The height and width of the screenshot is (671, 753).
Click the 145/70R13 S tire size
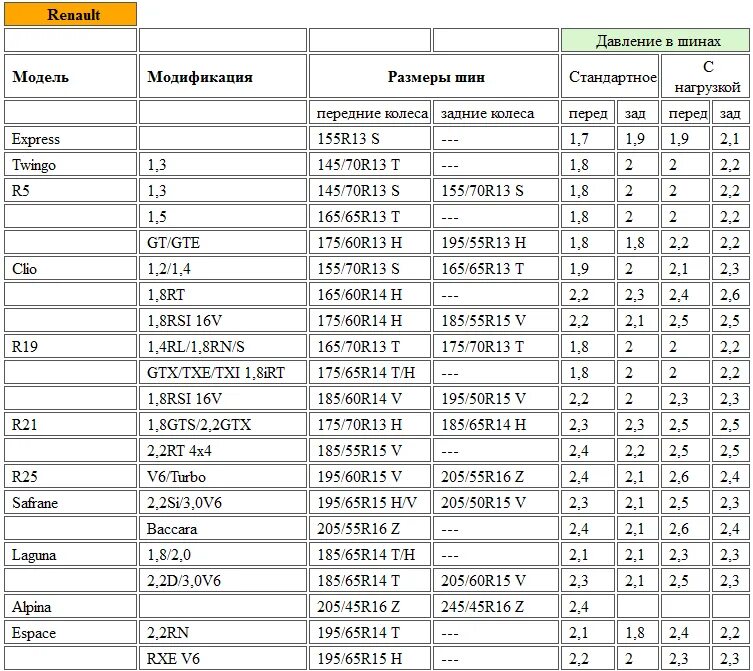tap(370, 190)
